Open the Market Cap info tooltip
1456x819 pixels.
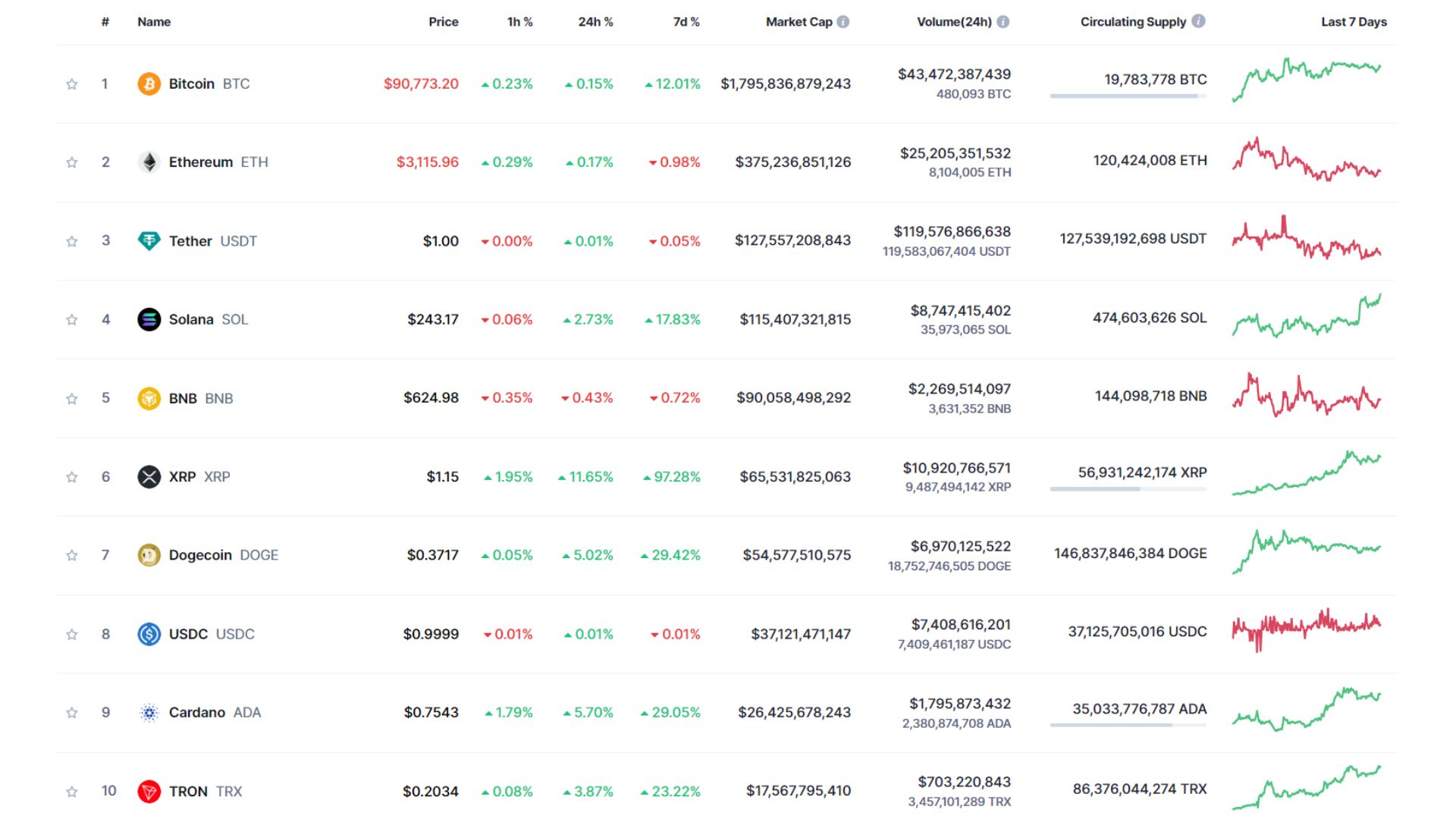[x=842, y=22]
